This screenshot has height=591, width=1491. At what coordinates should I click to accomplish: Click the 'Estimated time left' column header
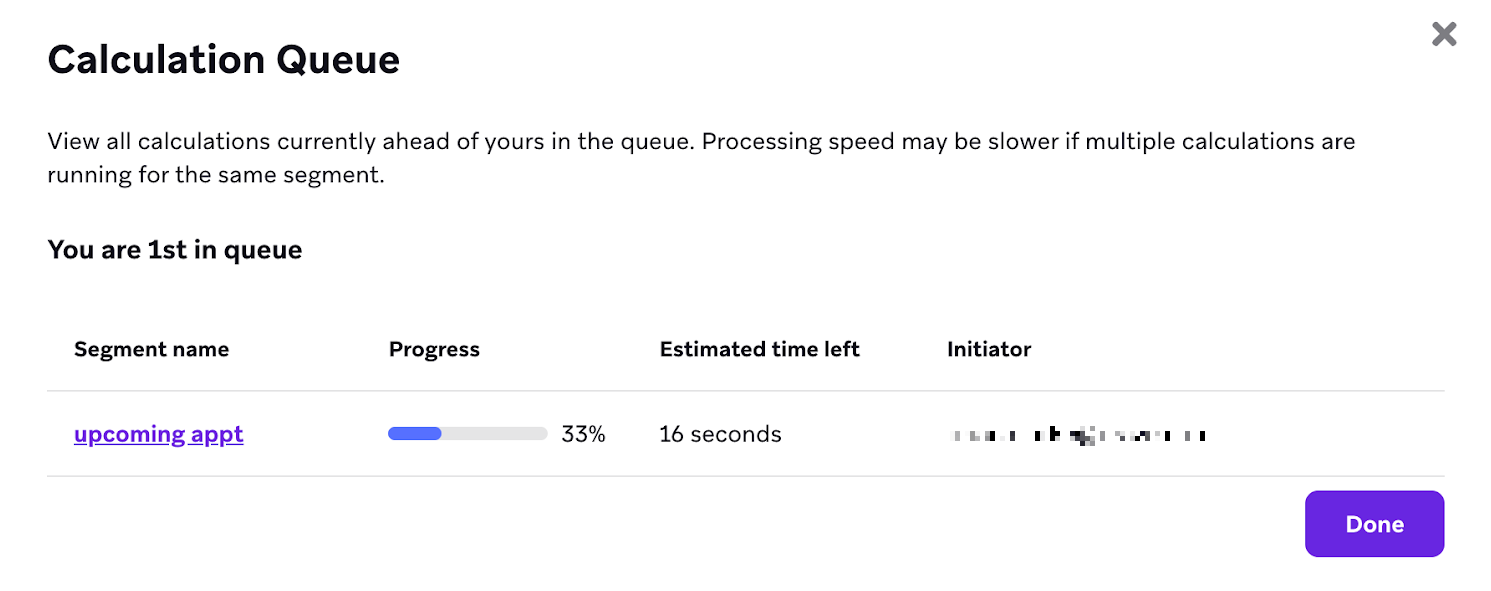tap(759, 349)
